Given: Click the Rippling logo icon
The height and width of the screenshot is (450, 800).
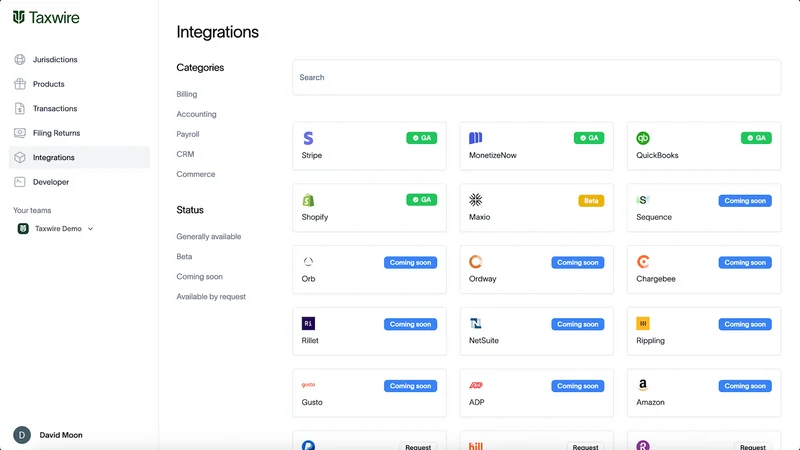Looking at the screenshot, I should (643, 323).
